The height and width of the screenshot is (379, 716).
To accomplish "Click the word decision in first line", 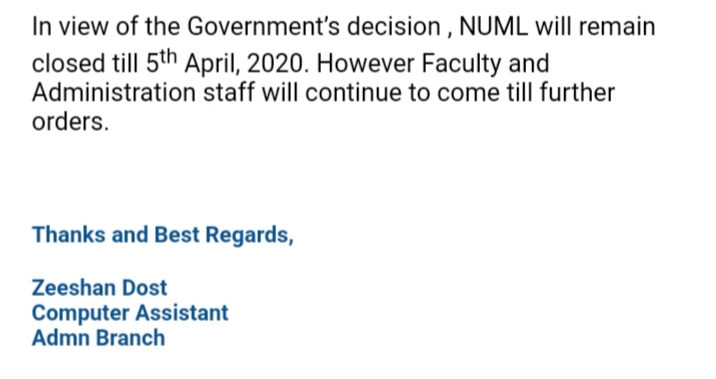I will pos(394,27).
